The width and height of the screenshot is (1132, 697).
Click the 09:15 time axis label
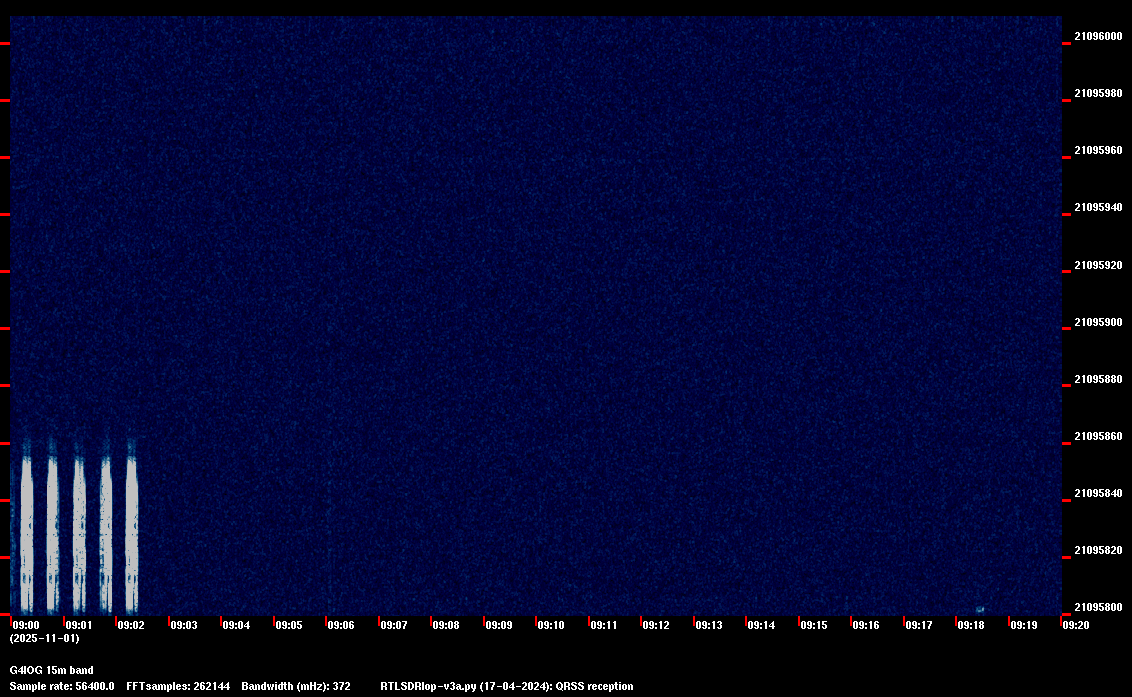(x=814, y=625)
